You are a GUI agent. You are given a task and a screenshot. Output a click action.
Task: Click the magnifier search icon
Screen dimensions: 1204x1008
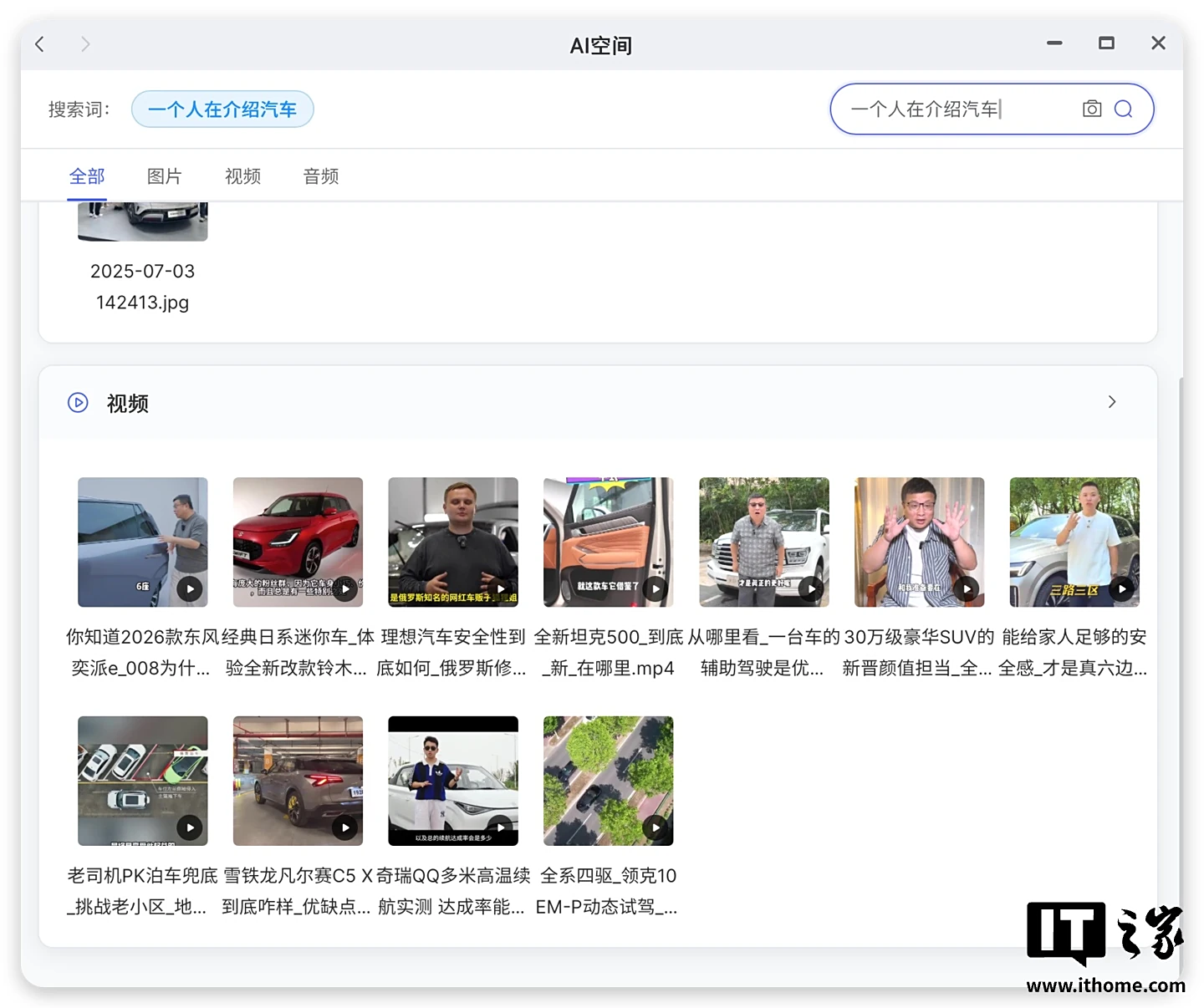[x=1123, y=109]
